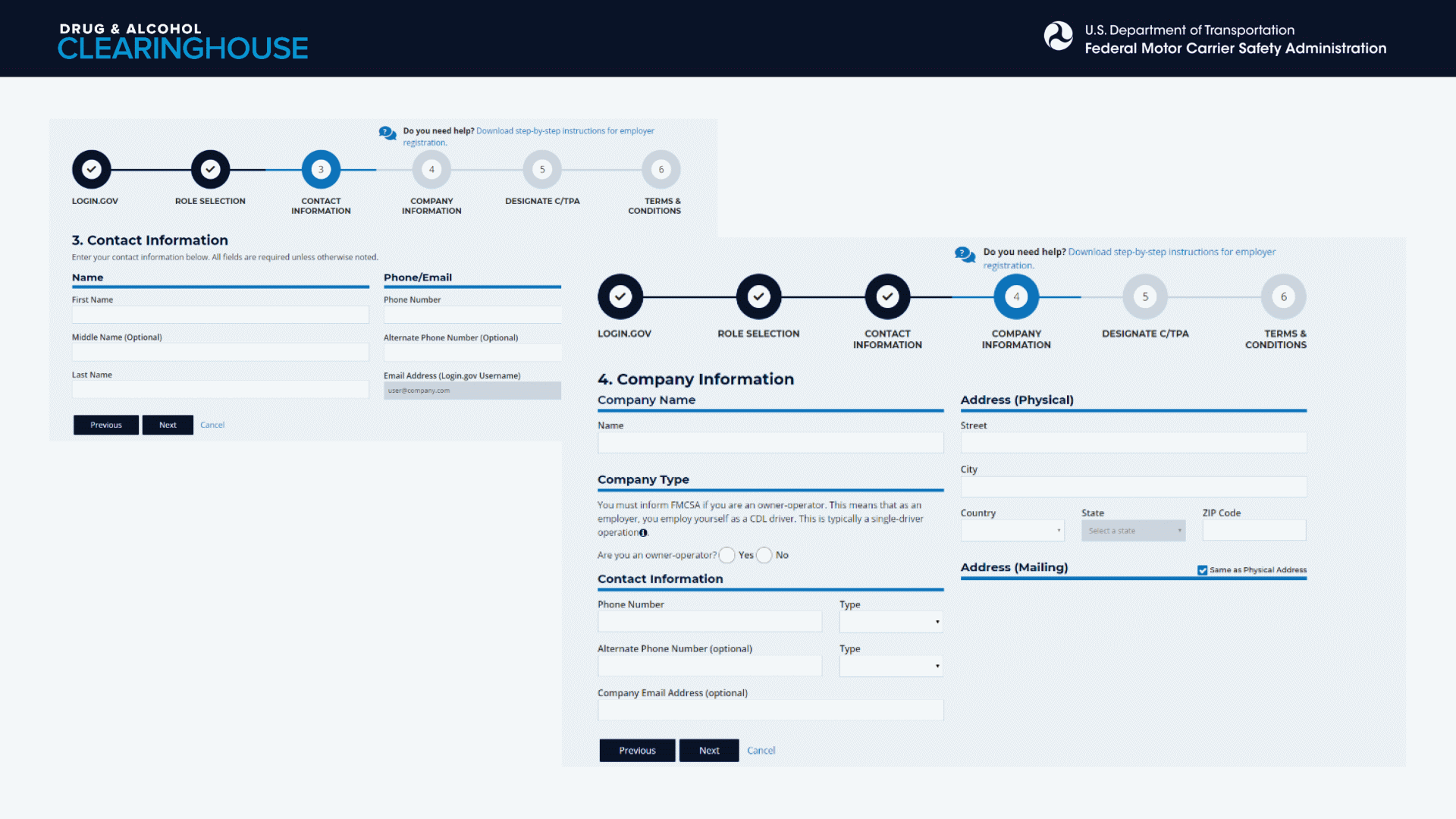
Task: Uncheck Same as Physical Address checkbox
Action: pyautogui.click(x=1202, y=570)
